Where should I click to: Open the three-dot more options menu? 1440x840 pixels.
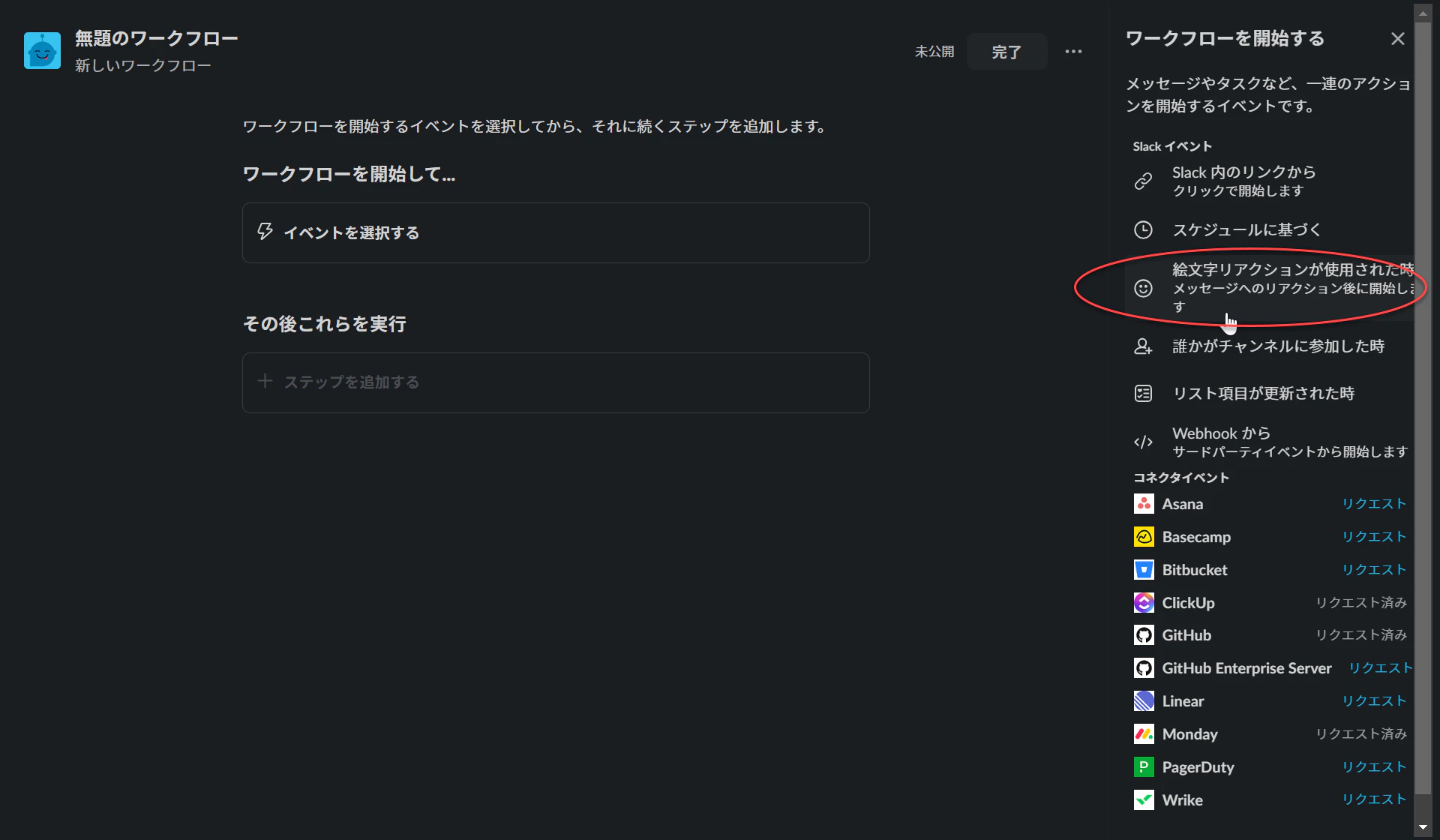(x=1073, y=52)
